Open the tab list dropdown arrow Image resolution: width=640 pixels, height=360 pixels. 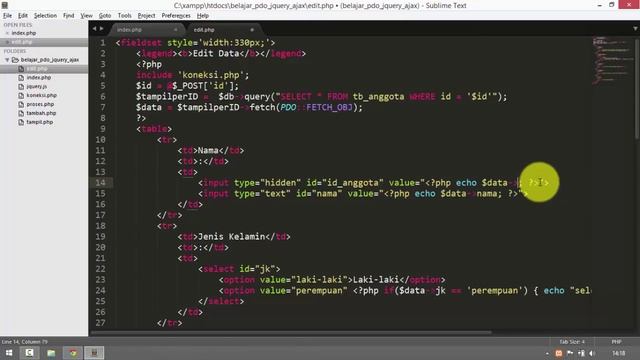[635, 29]
